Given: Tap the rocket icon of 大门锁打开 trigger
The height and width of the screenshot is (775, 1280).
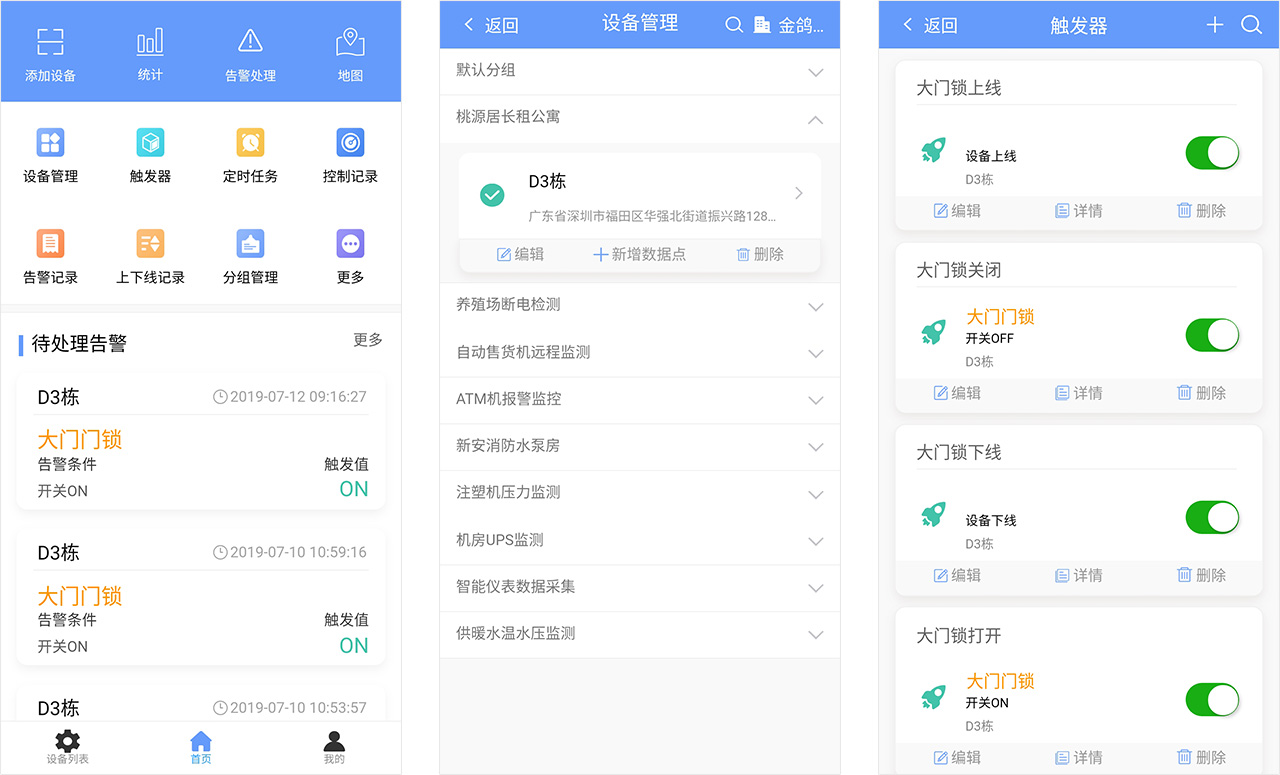Looking at the screenshot, I should [x=933, y=698].
